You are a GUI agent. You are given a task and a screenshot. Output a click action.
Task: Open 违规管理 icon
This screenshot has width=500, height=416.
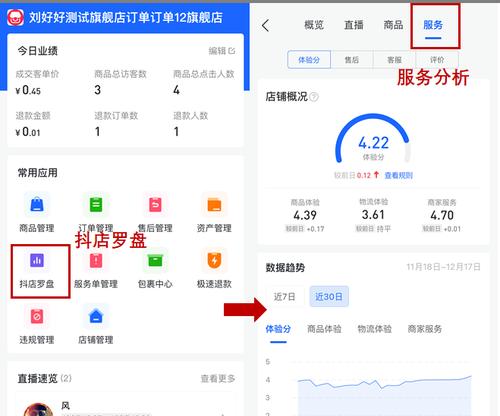[37, 316]
